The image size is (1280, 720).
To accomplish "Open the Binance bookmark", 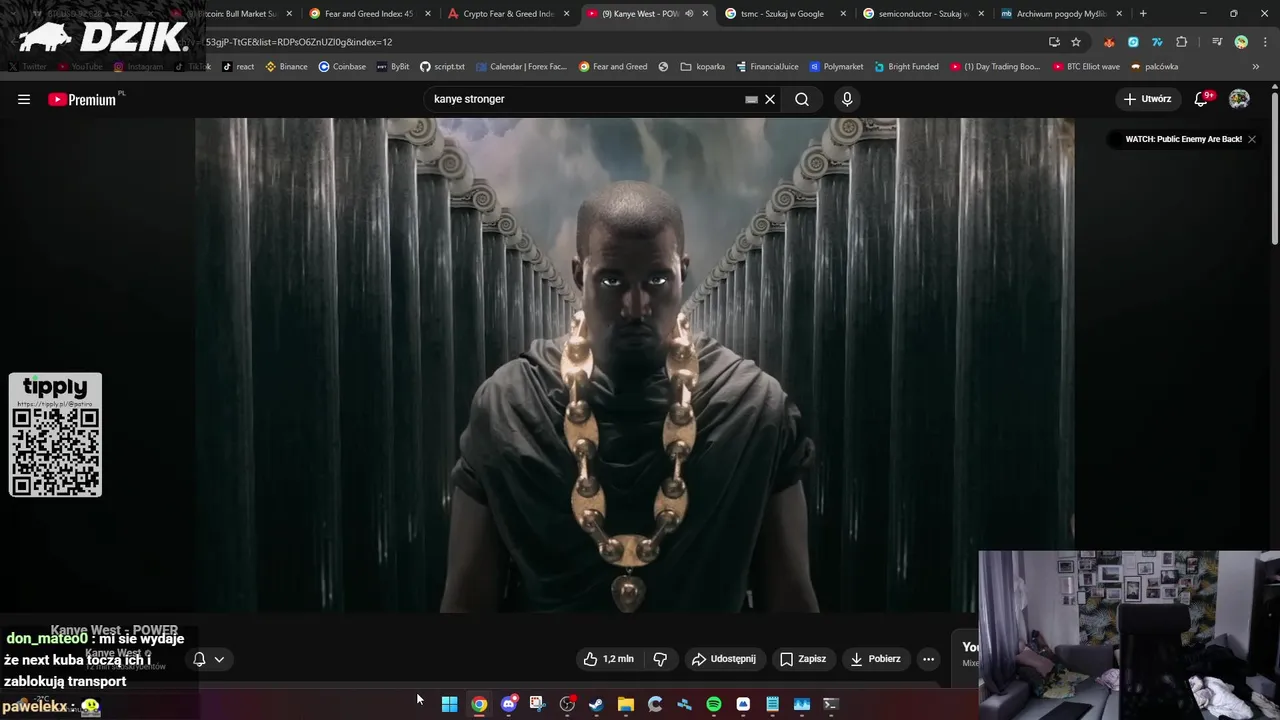I will 286,67.
